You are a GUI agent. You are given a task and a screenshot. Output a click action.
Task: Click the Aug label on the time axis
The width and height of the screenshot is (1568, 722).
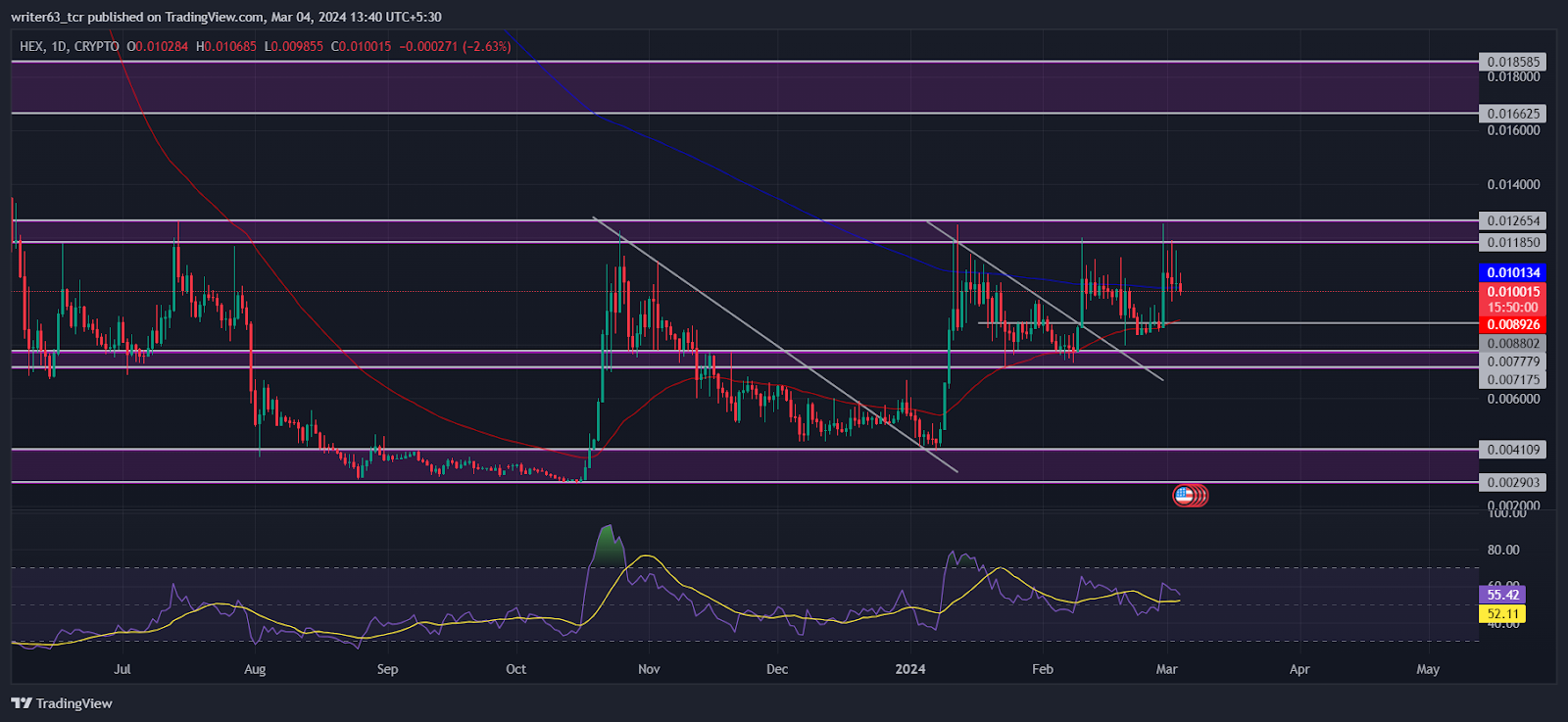[x=255, y=669]
